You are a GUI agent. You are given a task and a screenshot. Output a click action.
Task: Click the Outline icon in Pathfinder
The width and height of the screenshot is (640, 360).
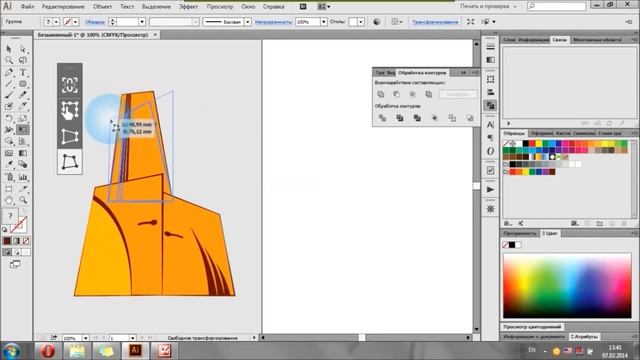coord(452,118)
